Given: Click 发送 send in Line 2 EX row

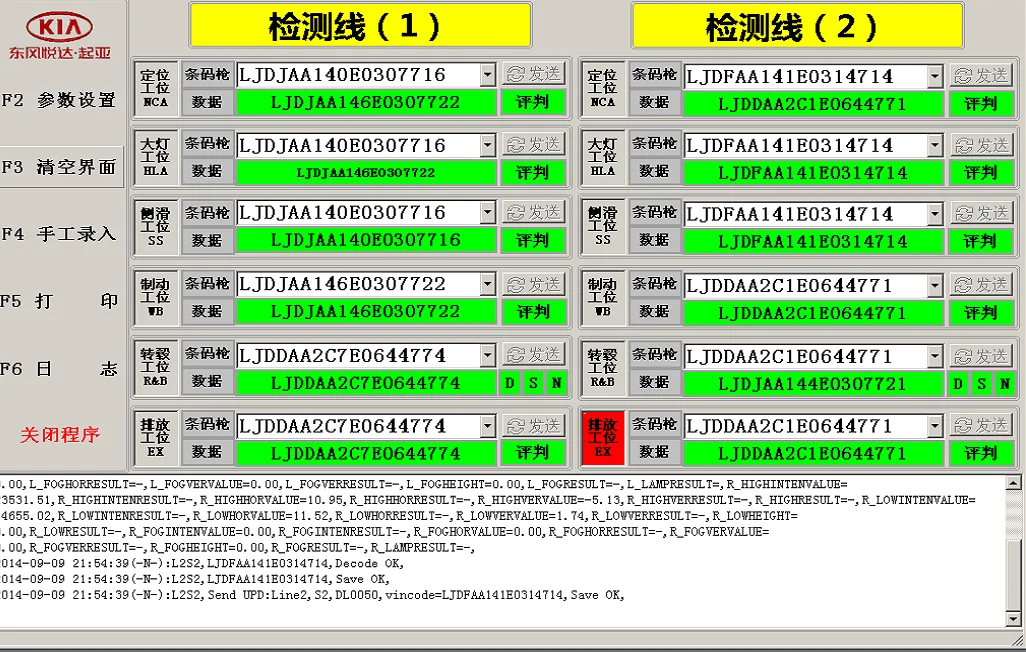Looking at the screenshot, I should pyautogui.click(x=981, y=426).
